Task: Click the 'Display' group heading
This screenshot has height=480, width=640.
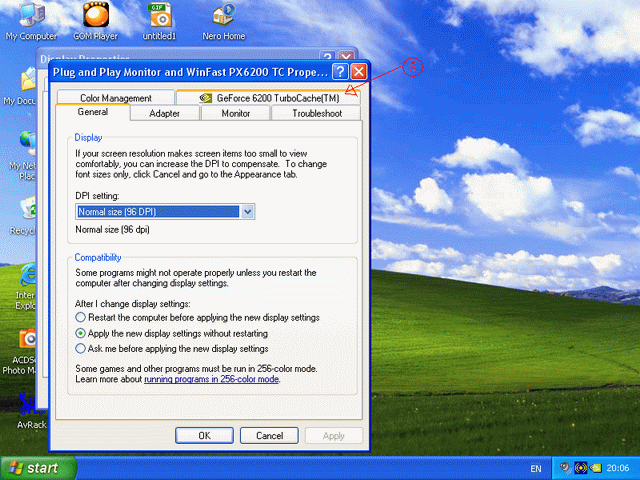Action: 88,138
